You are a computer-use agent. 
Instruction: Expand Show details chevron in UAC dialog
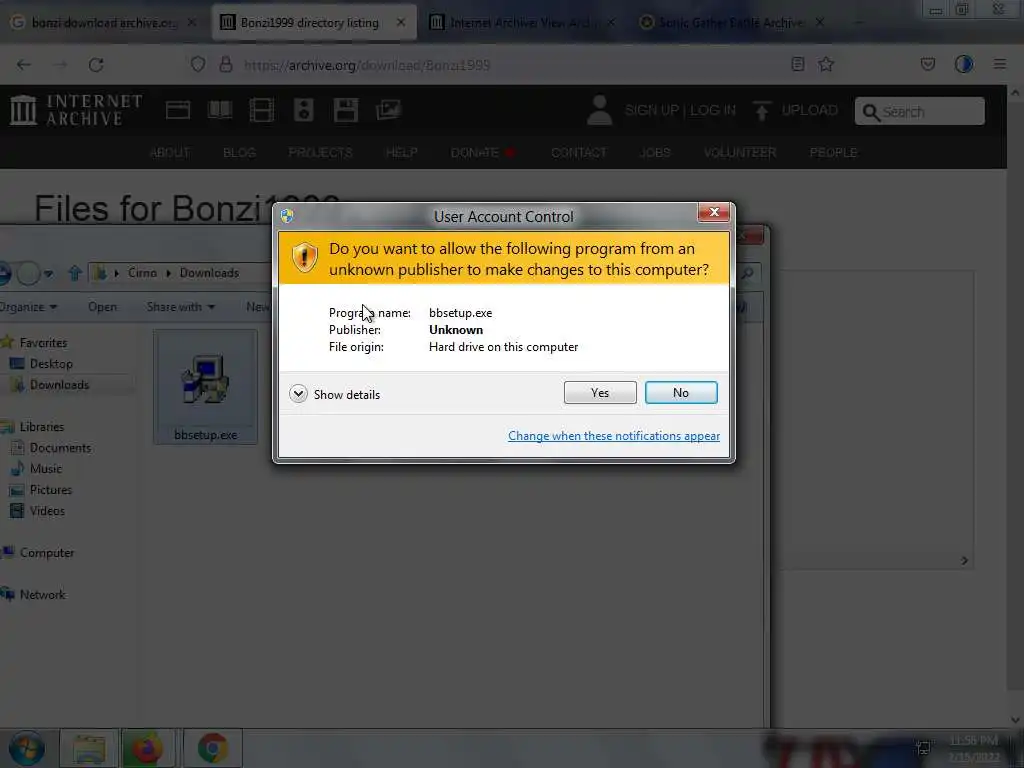point(298,394)
